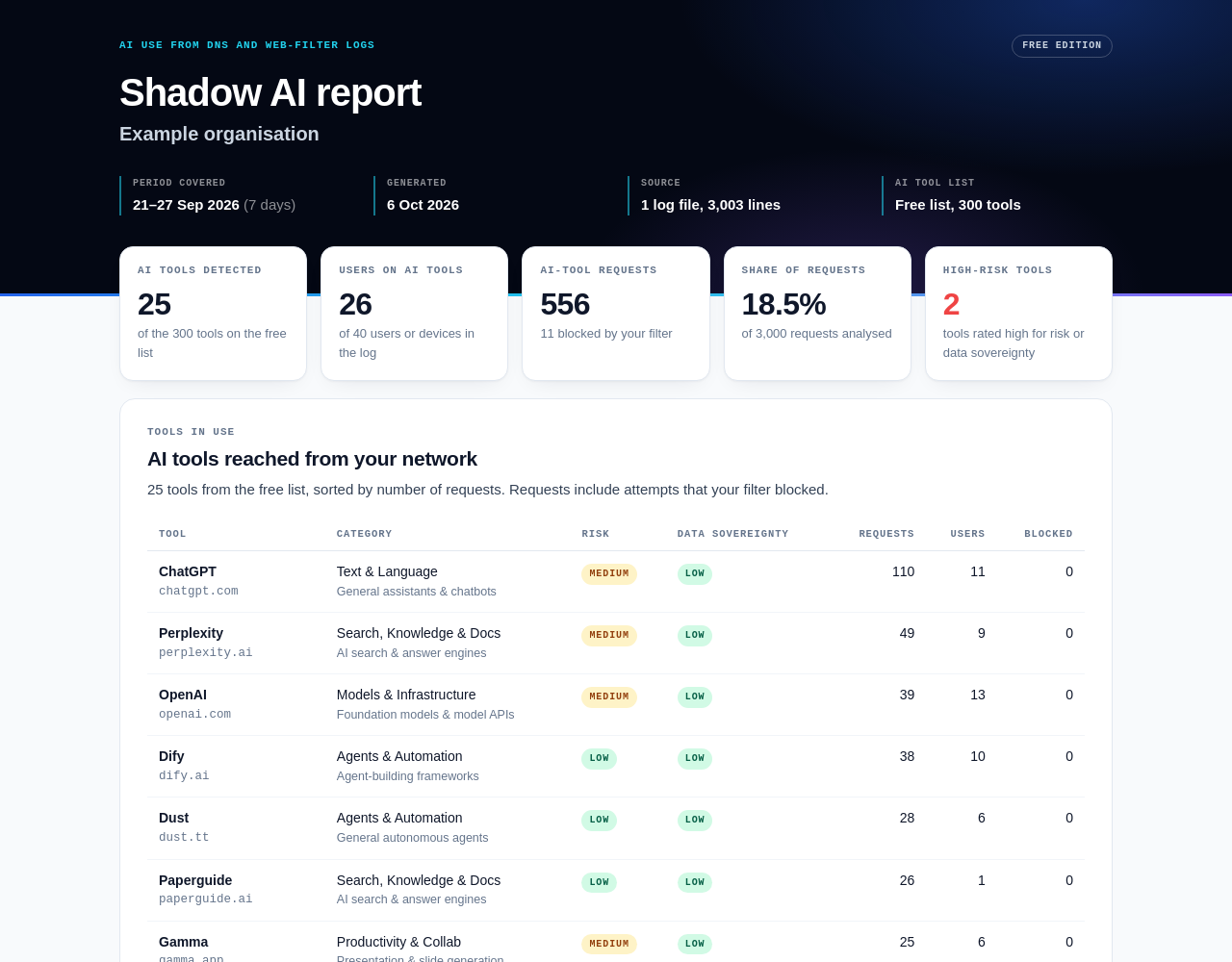The width and height of the screenshot is (1232, 962).
Task: Click the 'Free list, 300 tools' value
Action: point(958,205)
